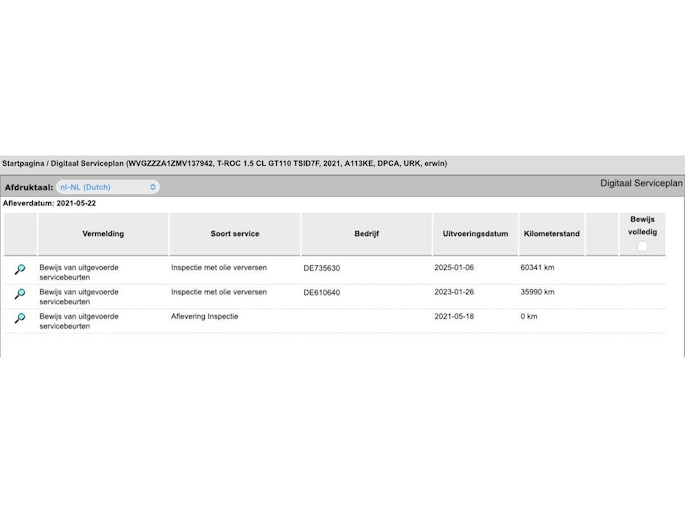Click Digitaal Serviceplan breadcrumb link
Image resolution: width=685 pixels, height=513 pixels.
coord(87,163)
